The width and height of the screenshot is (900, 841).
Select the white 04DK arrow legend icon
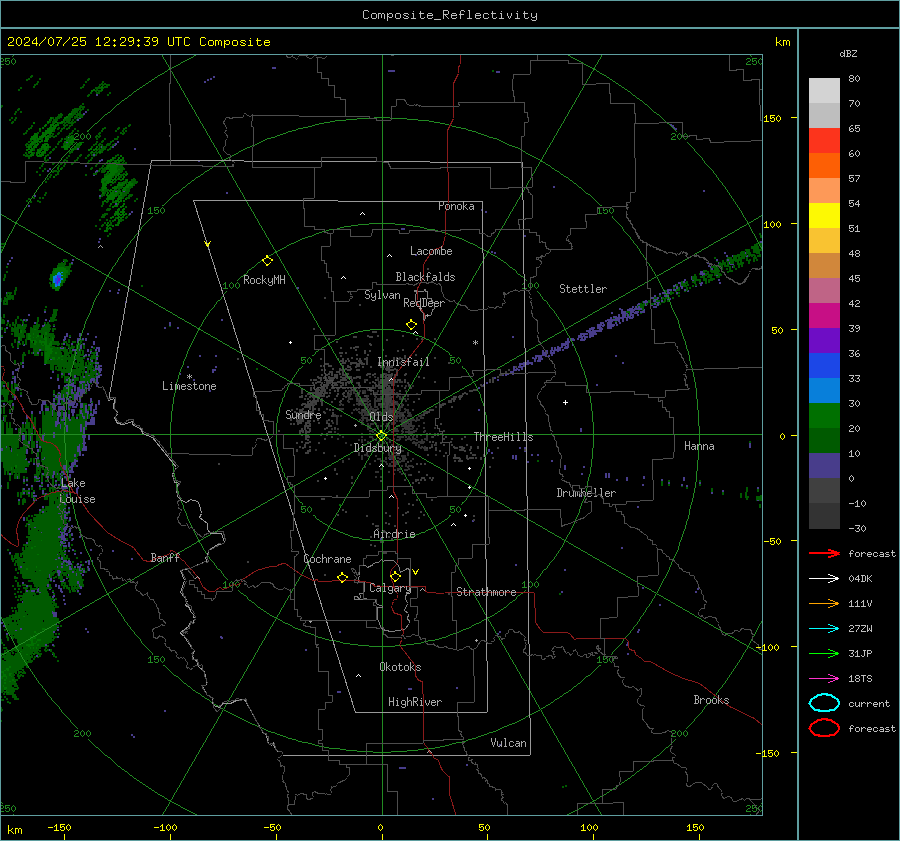(x=824, y=579)
